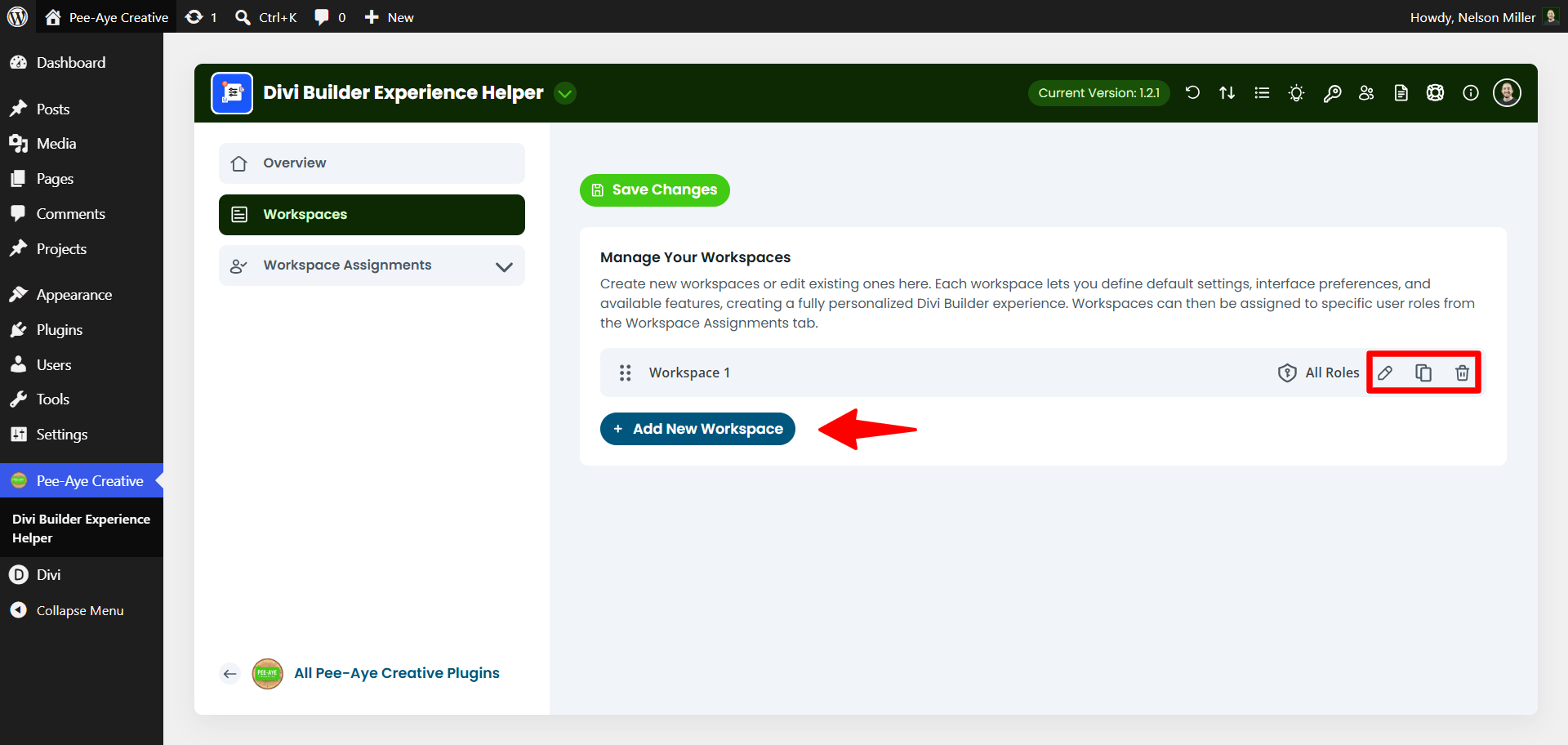
Task: Select Pee-Aye Creative sidebar menu
Action: pyautogui.click(x=82, y=481)
